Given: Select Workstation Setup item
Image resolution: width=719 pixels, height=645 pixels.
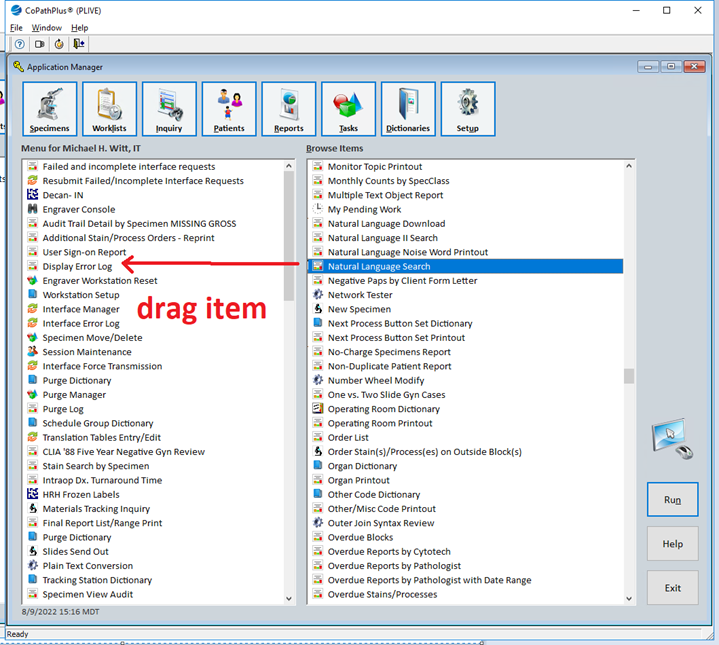Looking at the screenshot, I should [81, 295].
